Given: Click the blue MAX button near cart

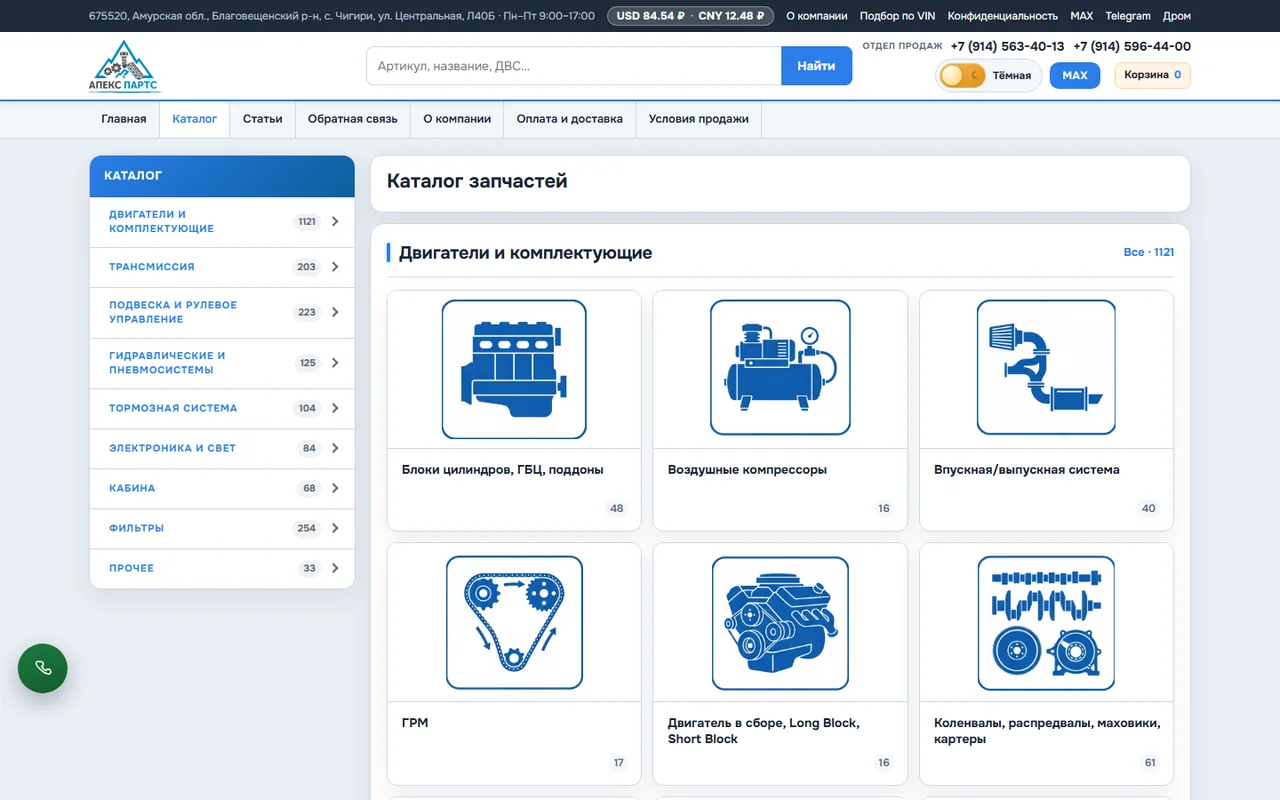Looking at the screenshot, I should [x=1075, y=75].
